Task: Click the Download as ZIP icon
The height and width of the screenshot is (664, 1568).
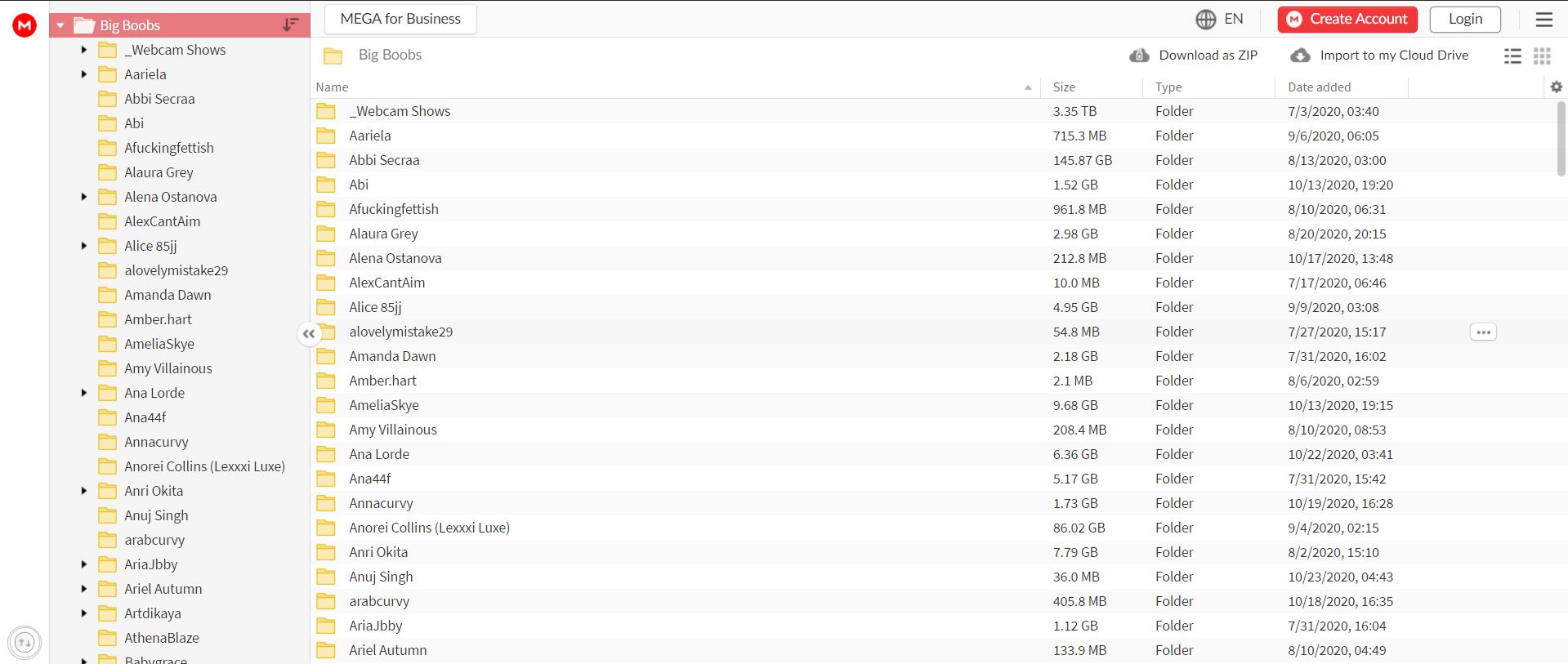Action: [1139, 56]
